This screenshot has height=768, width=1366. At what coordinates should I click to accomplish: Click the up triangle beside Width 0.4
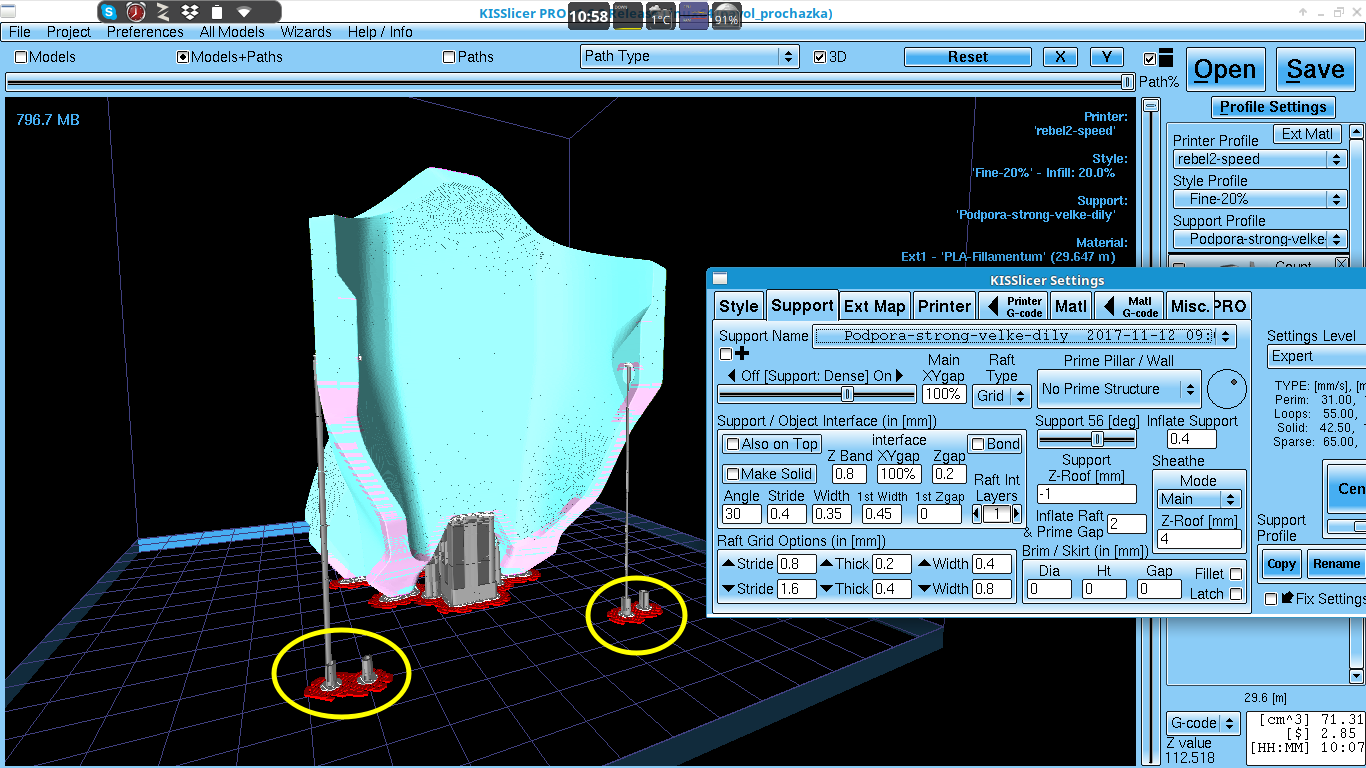coord(924,564)
